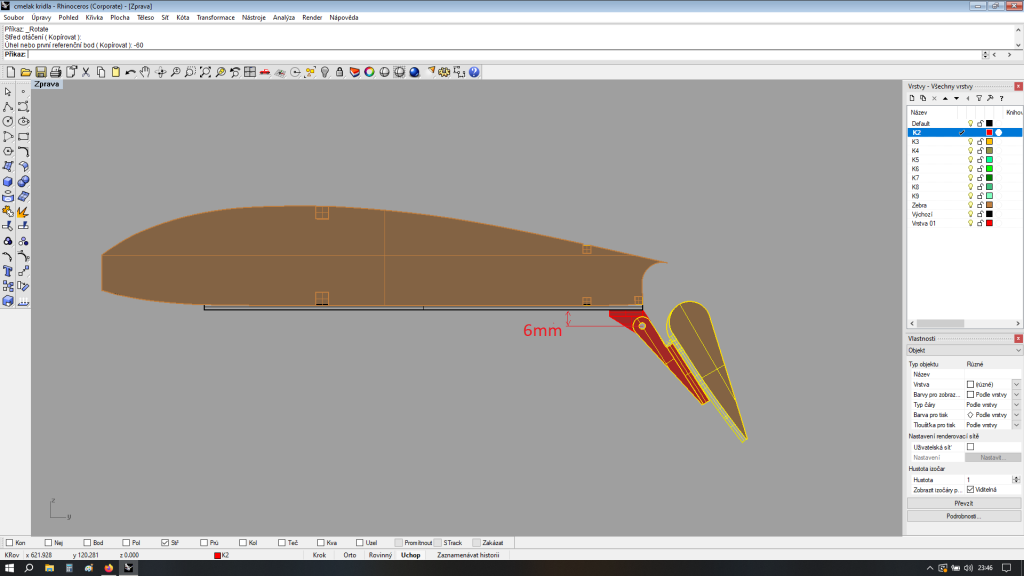Select the Circle tool in left toolbar

(8, 121)
